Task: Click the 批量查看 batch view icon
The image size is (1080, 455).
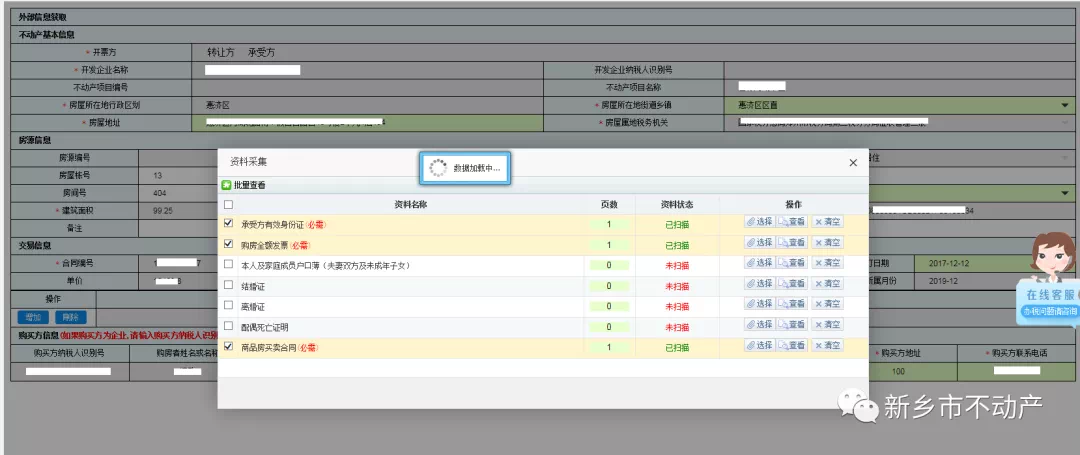Action: pos(226,185)
